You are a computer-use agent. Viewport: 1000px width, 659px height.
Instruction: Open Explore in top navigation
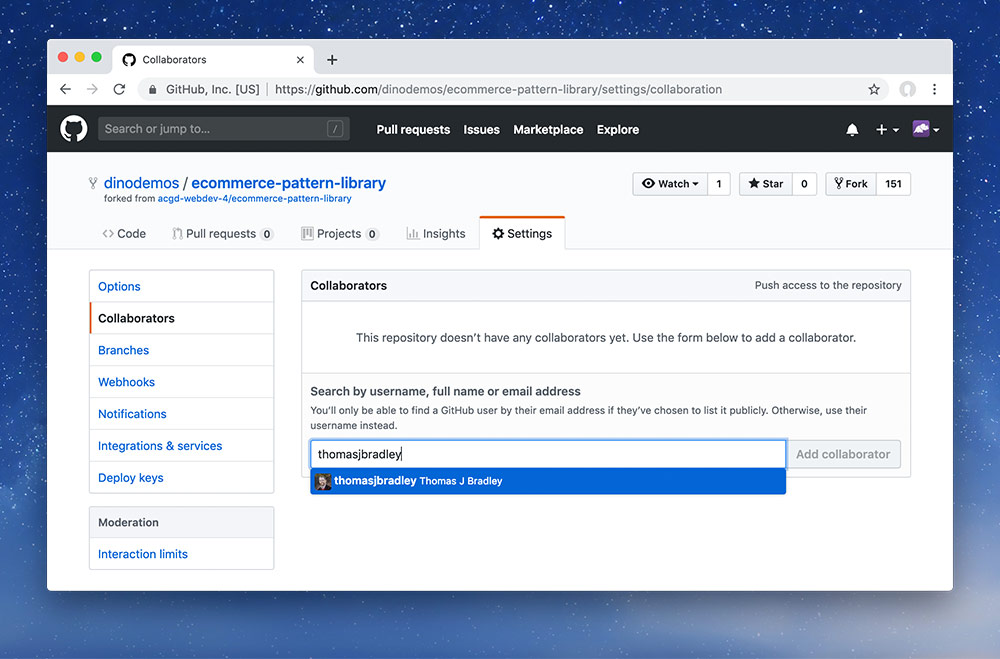click(x=617, y=130)
